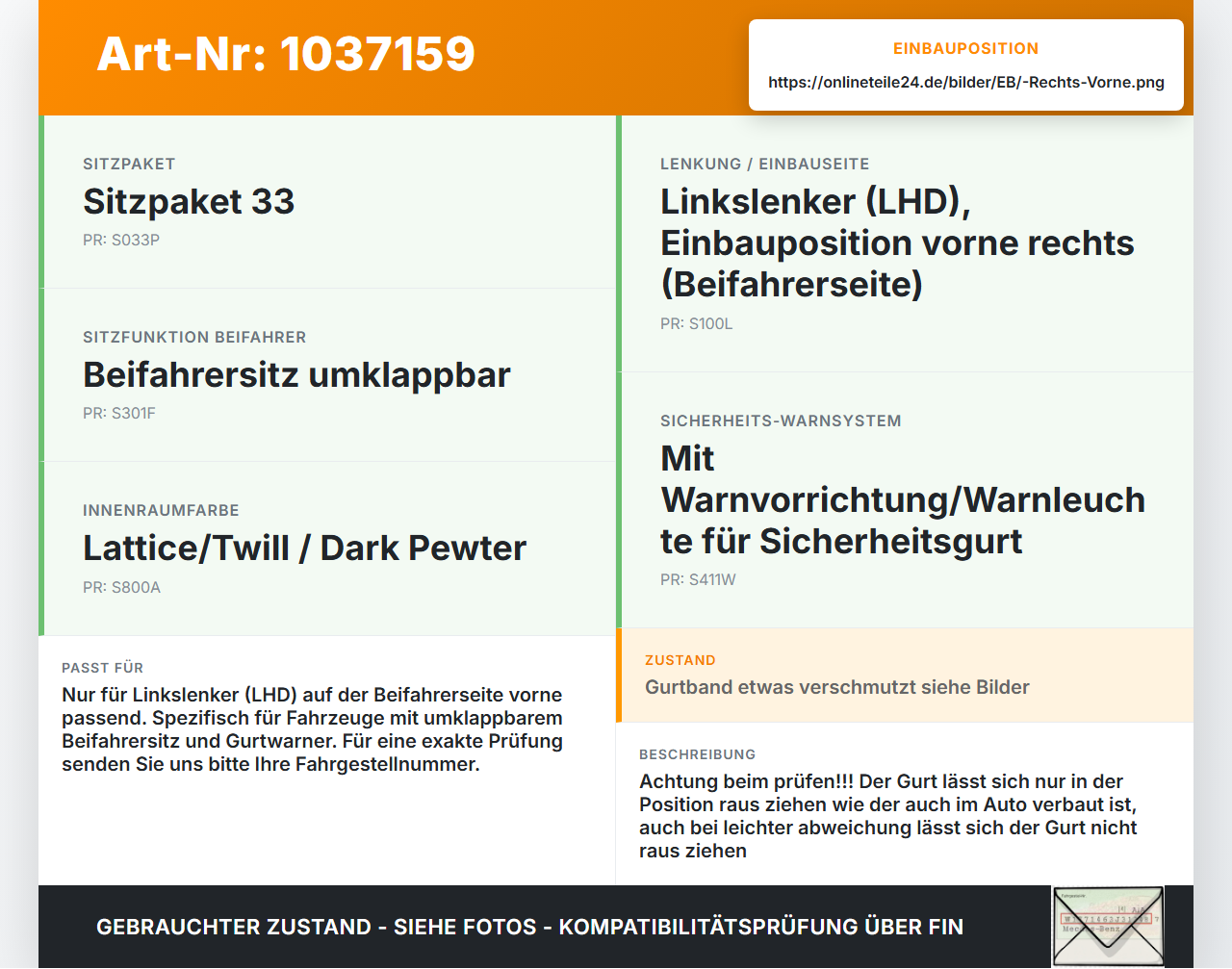The width and height of the screenshot is (1232, 969).
Task: Click the EINBAUPOSITION heading in the white box
Action: [x=966, y=48]
